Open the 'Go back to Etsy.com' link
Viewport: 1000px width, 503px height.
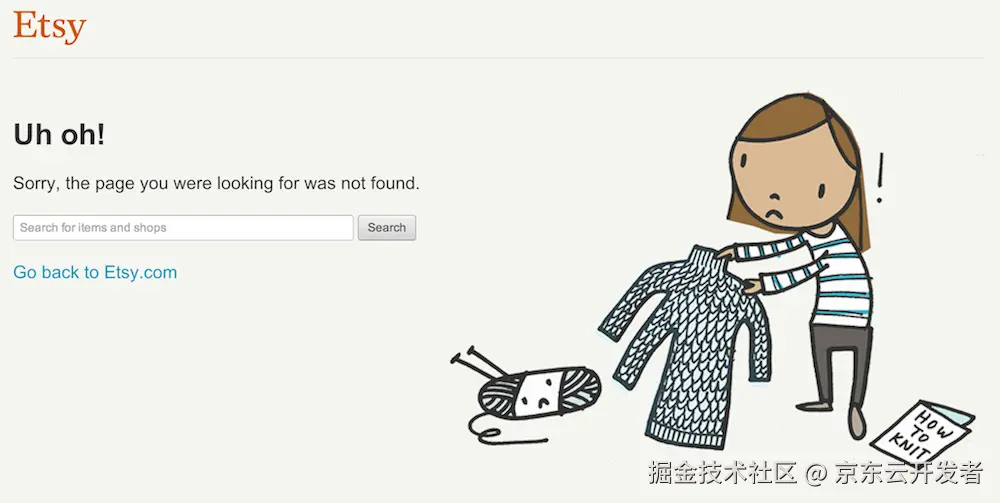click(x=95, y=272)
